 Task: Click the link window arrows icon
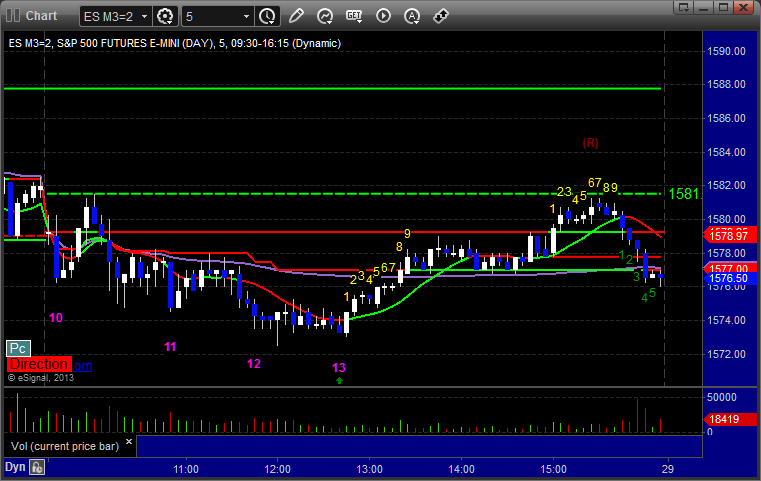(x=441, y=16)
